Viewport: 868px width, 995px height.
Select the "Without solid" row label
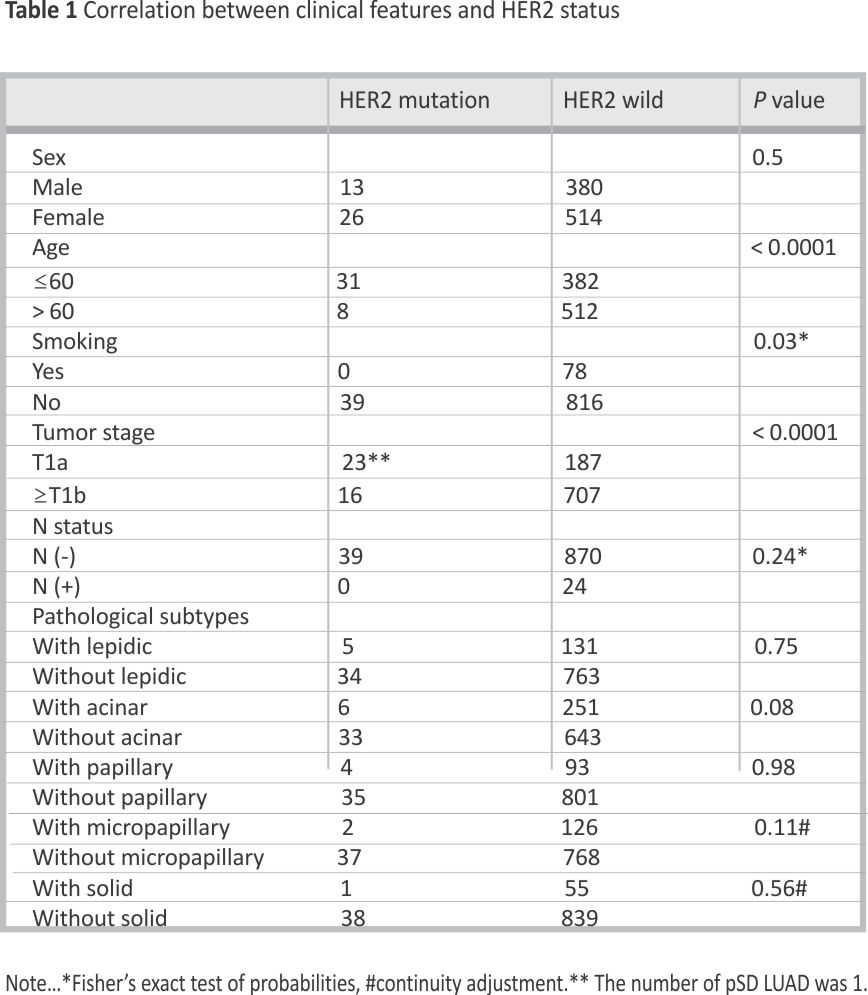[100, 917]
